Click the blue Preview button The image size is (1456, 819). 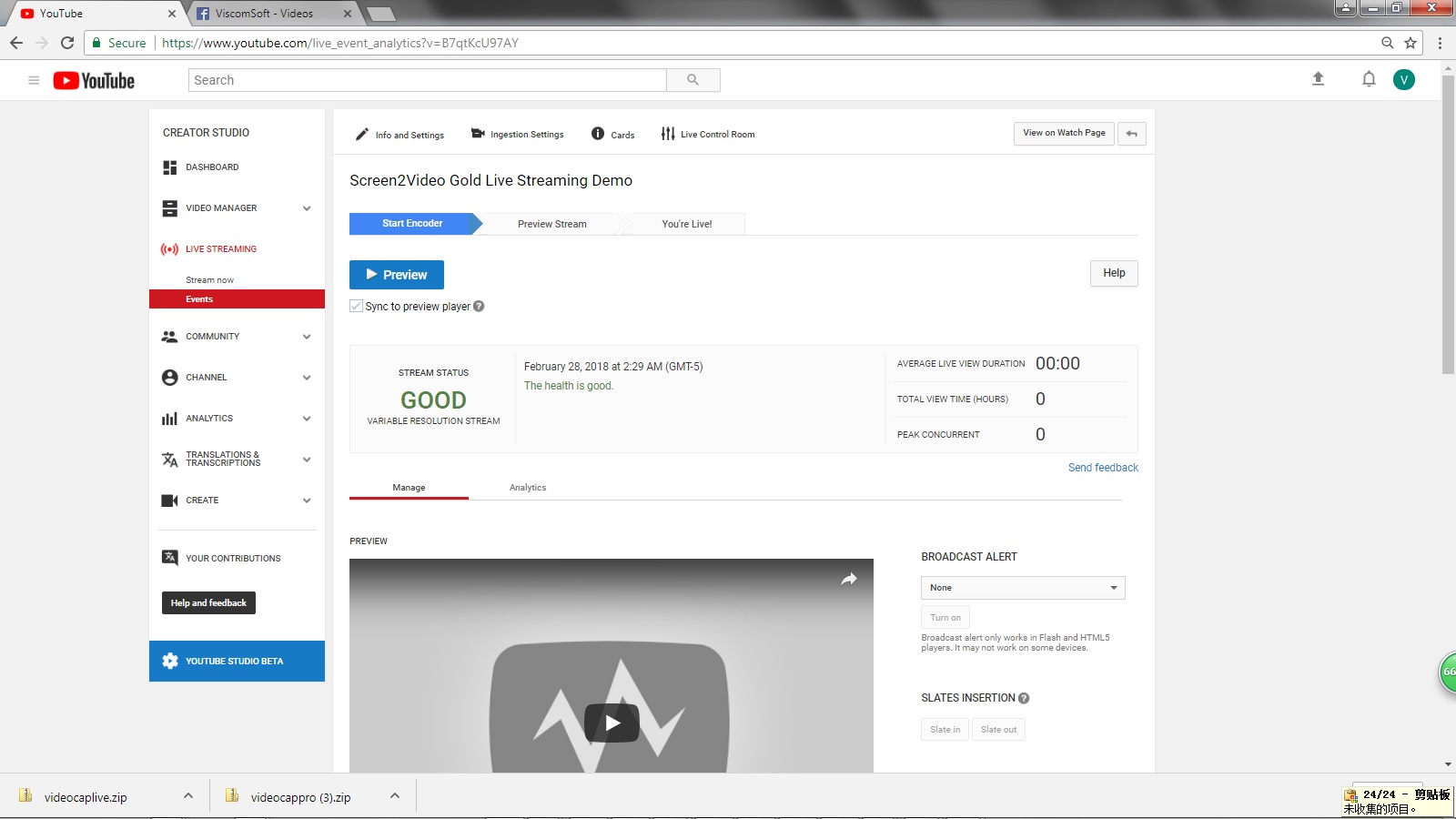397,275
